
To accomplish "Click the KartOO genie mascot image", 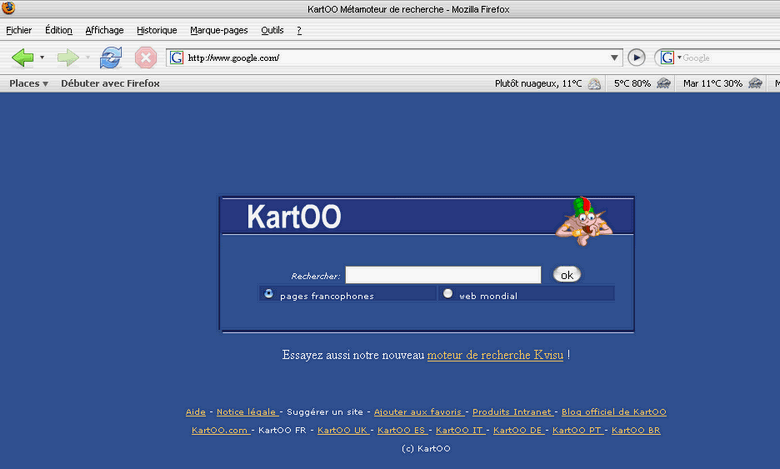I will click(x=584, y=221).
